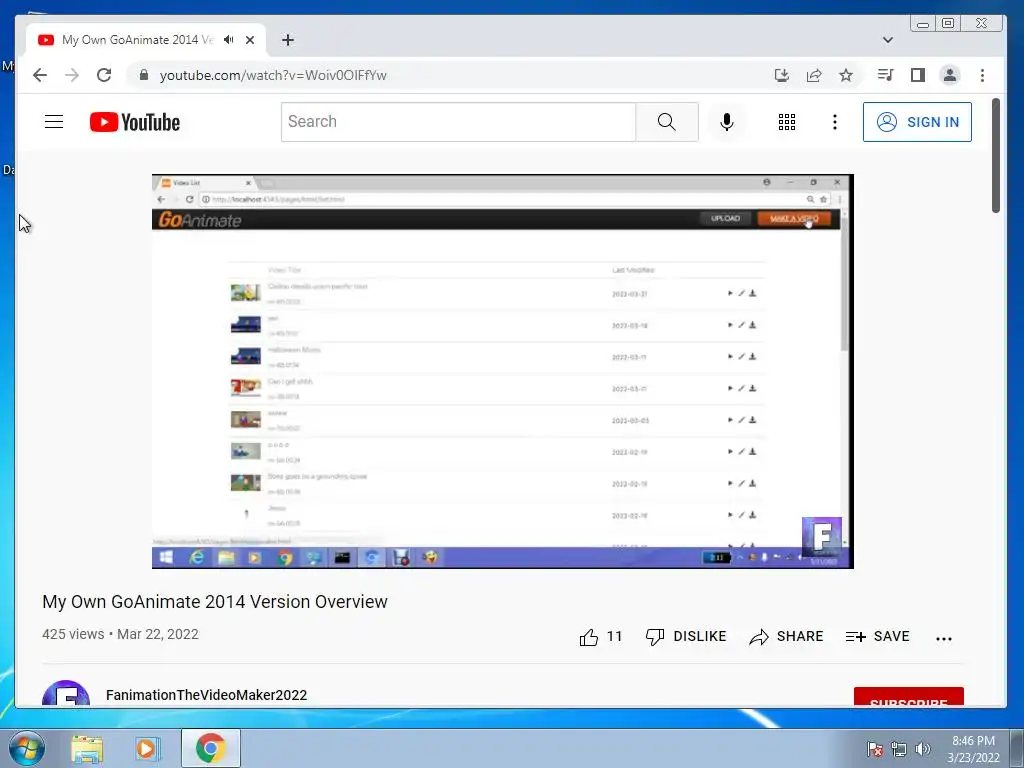
Task: Mute the tab via speaker icon
Action: [228, 40]
